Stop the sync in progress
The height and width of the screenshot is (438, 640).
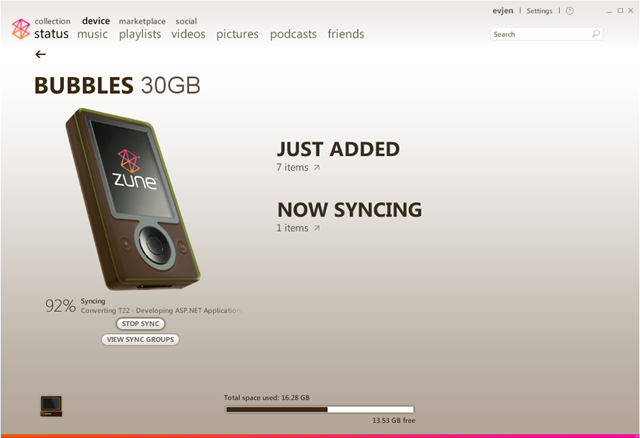pos(140,324)
